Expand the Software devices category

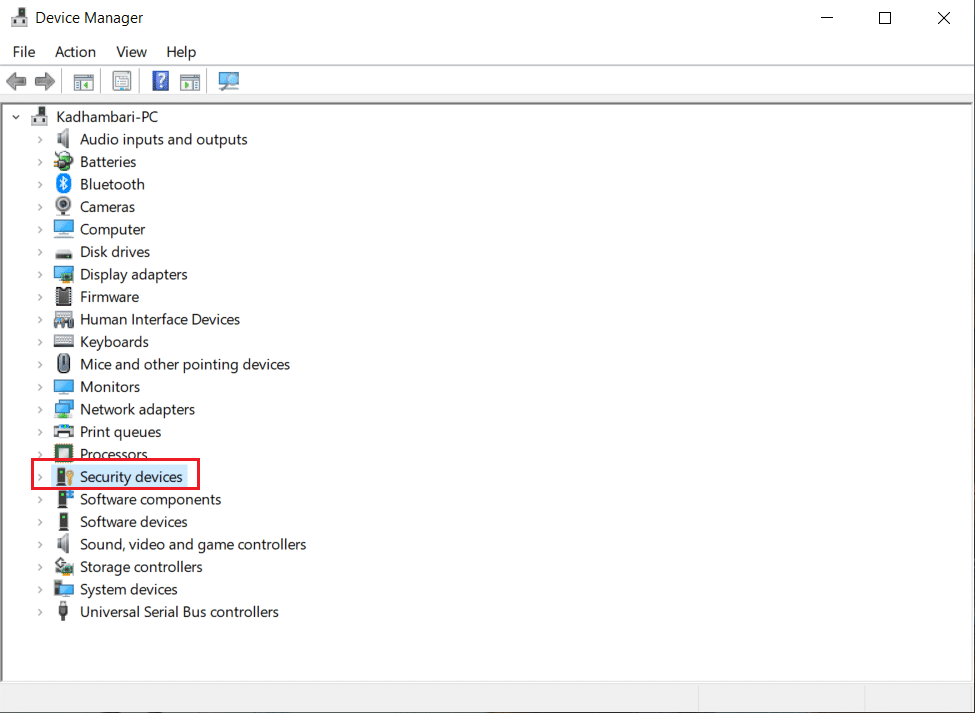pyautogui.click(x=40, y=522)
